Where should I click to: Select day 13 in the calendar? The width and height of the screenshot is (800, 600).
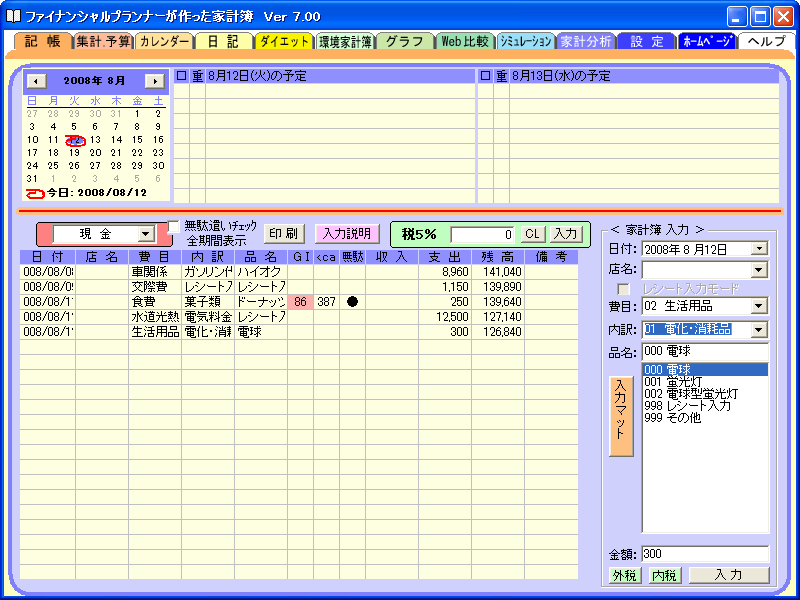[x=95, y=139]
